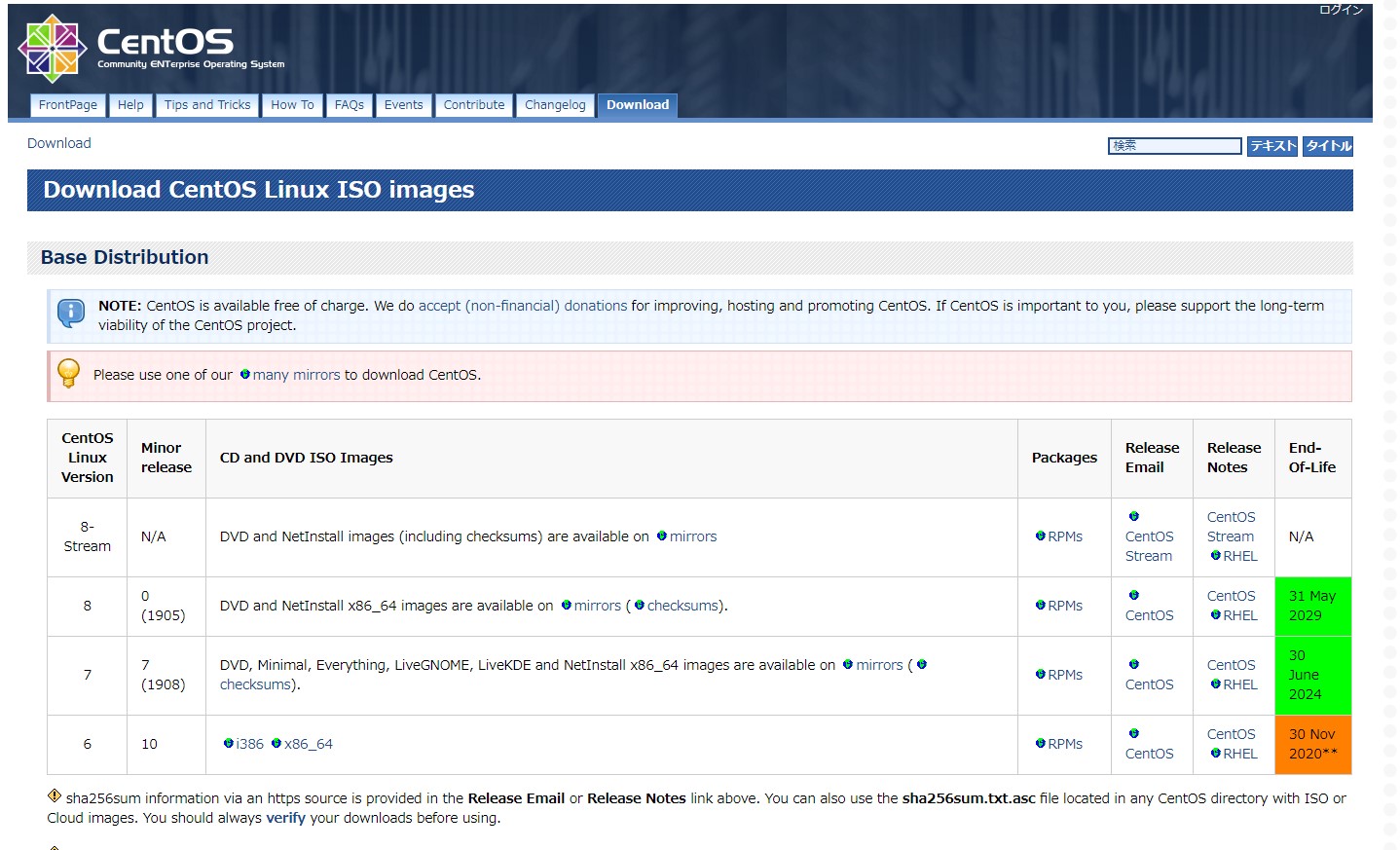Click green 30 June 2024 end-of-life cell
The height and width of the screenshot is (850, 1400).
pyautogui.click(x=1313, y=675)
